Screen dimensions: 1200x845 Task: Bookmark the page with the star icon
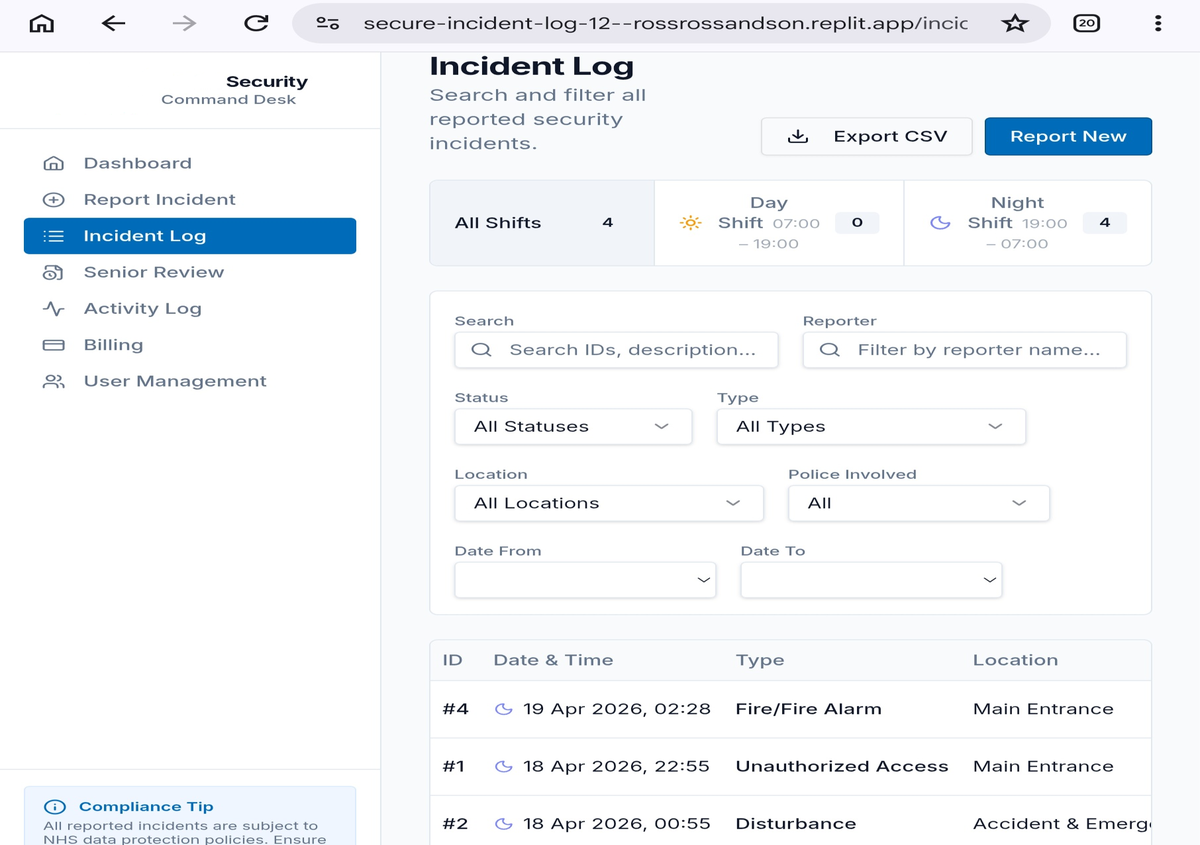click(1015, 23)
